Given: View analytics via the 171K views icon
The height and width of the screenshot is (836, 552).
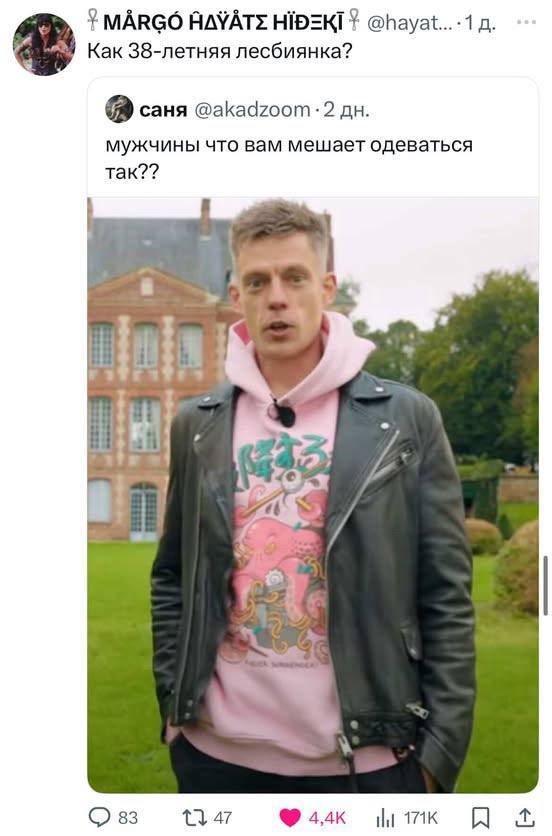Looking at the screenshot, I should click(x=386, y=817).
